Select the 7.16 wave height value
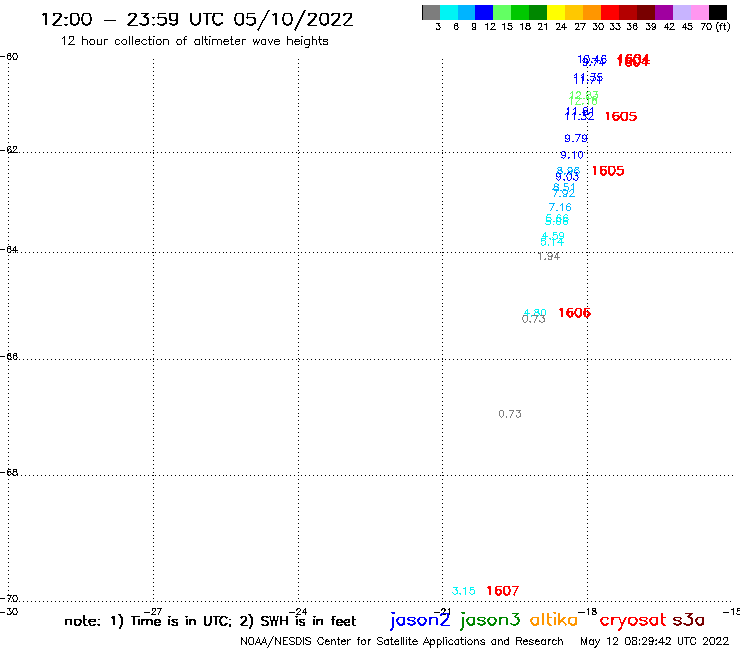The image size is (740, 650). (x=560, y=207)
